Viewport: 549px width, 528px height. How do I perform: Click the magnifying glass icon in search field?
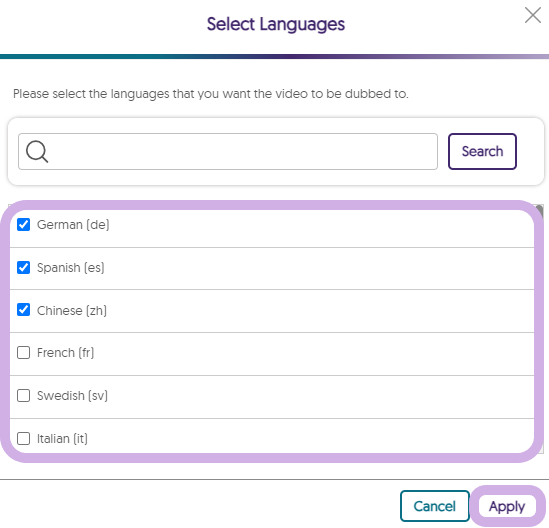click(x=37, y=152)
